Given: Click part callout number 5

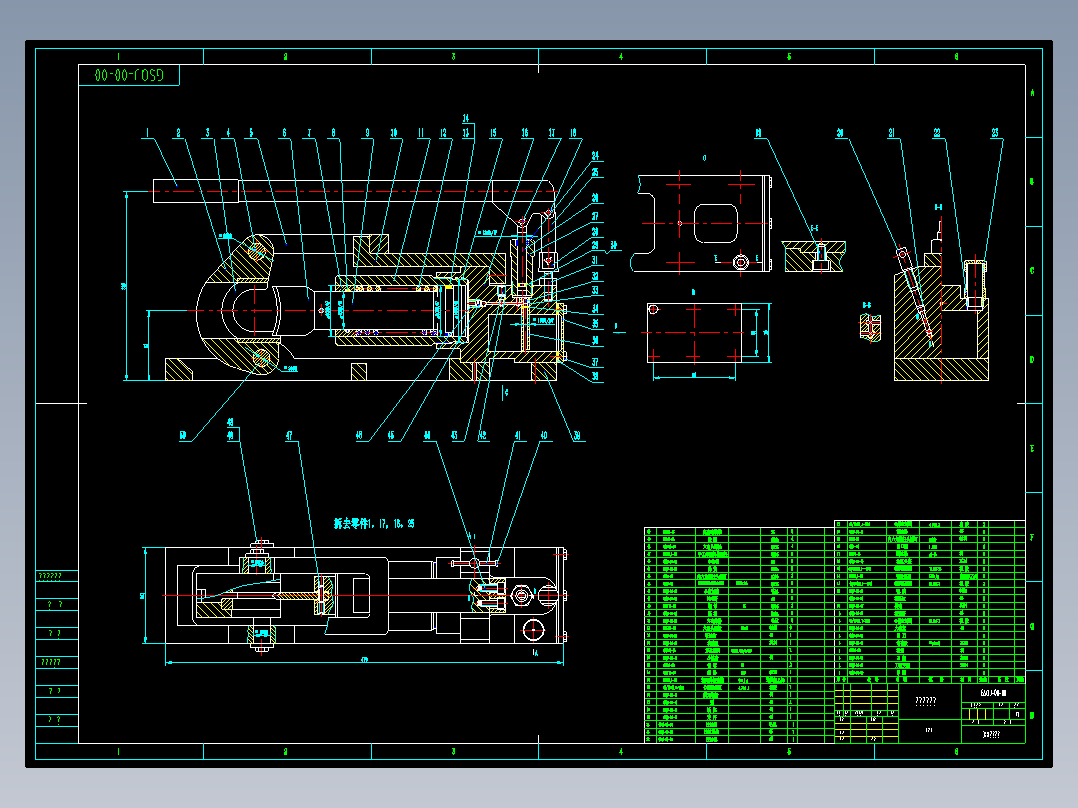Looking at the screenshot, I should pyautogui.click(x=251, y=133).
